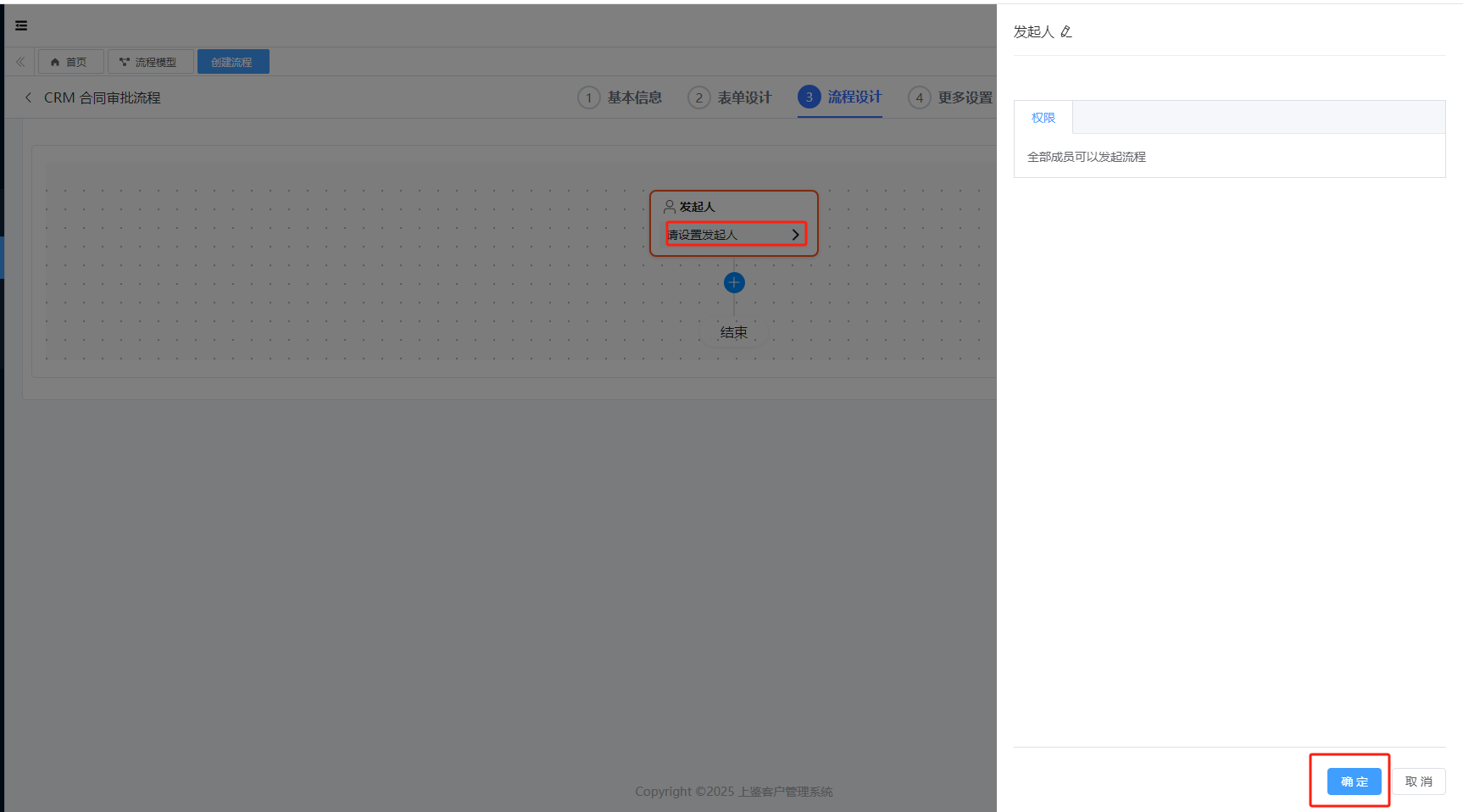Image resolution: width=1463 pixels, height=812 pixels.
Task: Jump to step 4 更多设置
Action: tap(950, 97)
